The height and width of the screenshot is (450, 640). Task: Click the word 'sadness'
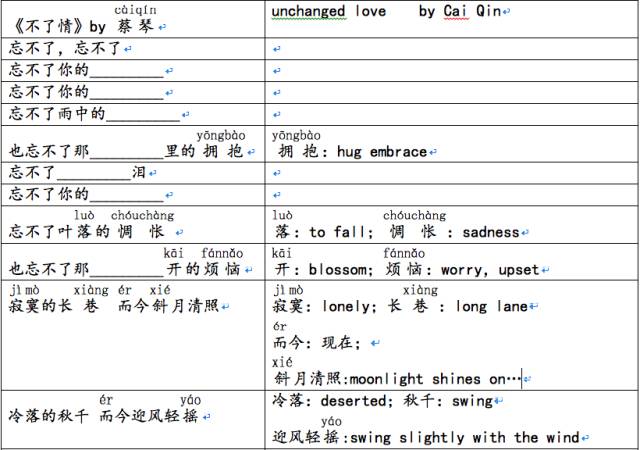tap(491, 232)
